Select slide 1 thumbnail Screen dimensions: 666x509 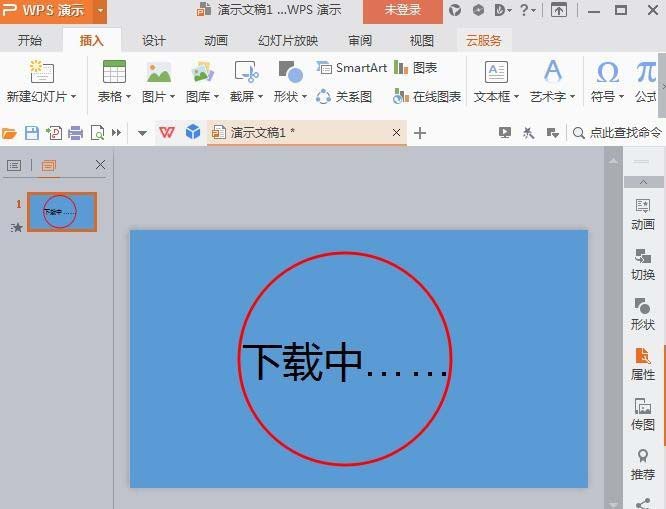62,212
